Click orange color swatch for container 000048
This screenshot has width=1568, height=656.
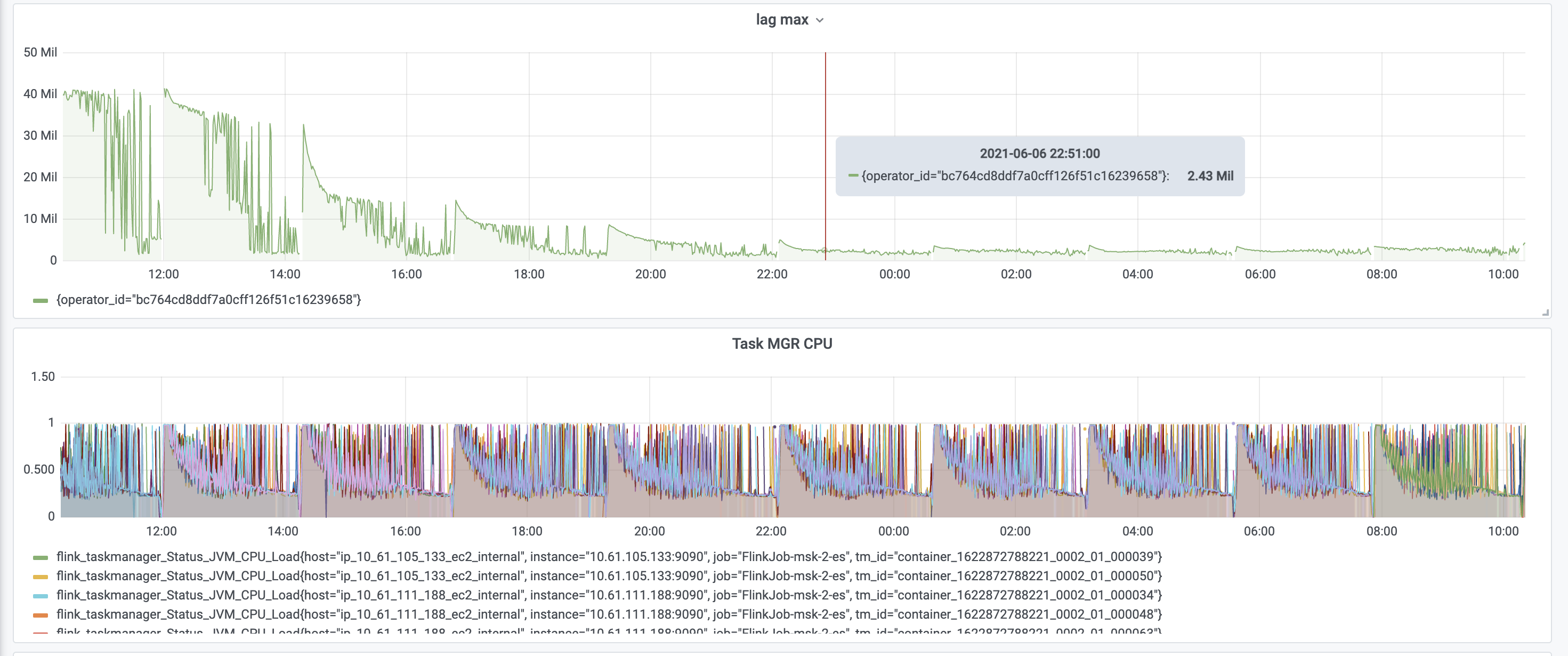40,615
